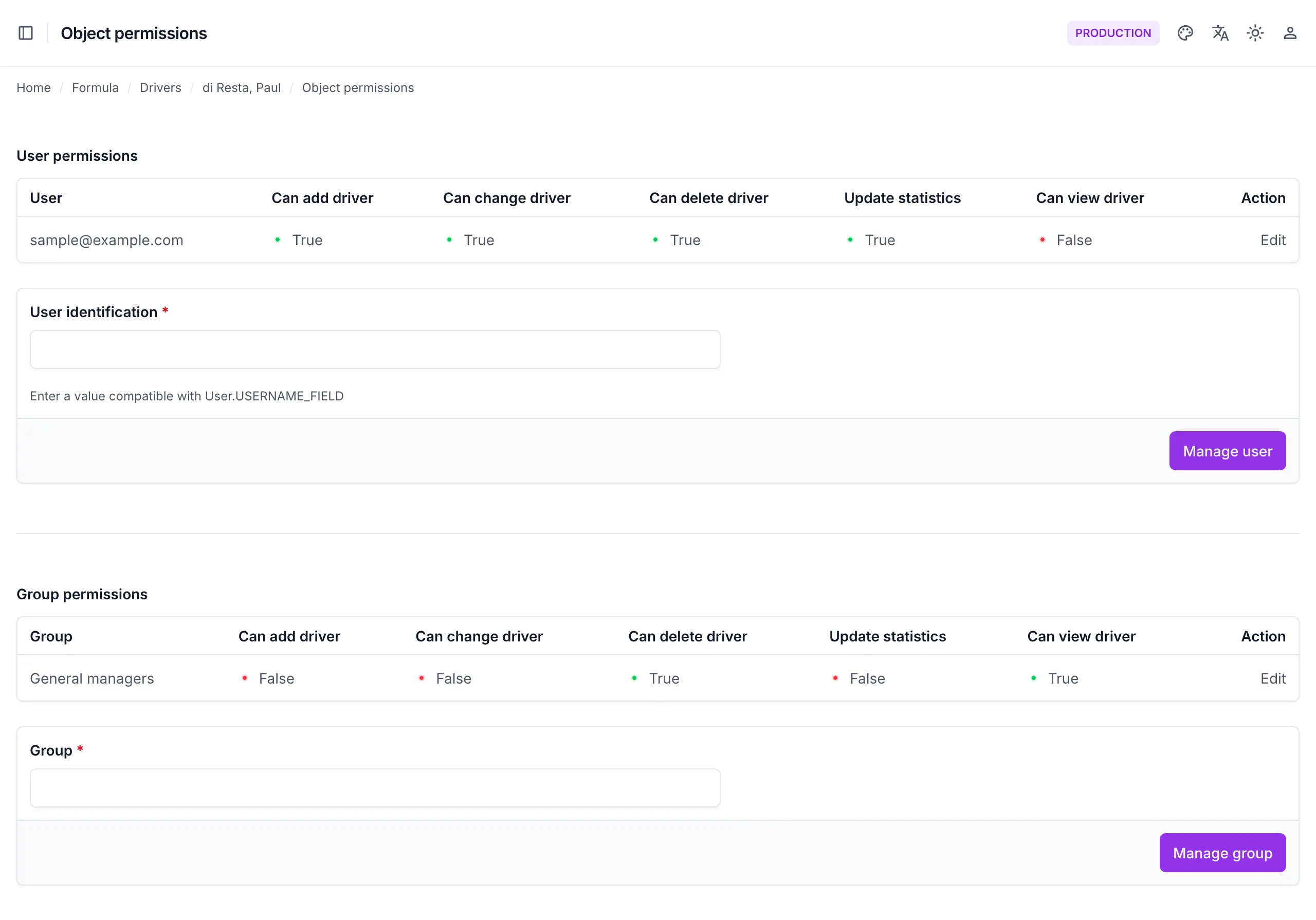Viewport: 1316px width, 920px height.
Task: Toggle the sidebar panel icon
Action: pos(26,33)
